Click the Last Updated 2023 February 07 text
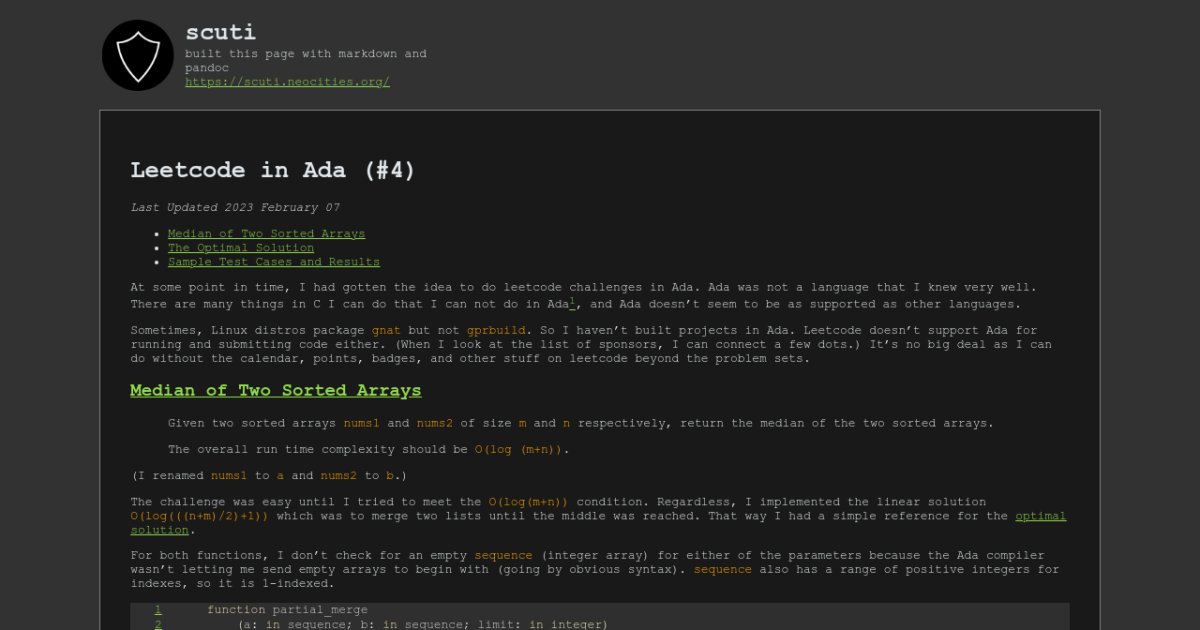Image resolution: width=1200 pixels, height=630 pixels. pos(235,208)
